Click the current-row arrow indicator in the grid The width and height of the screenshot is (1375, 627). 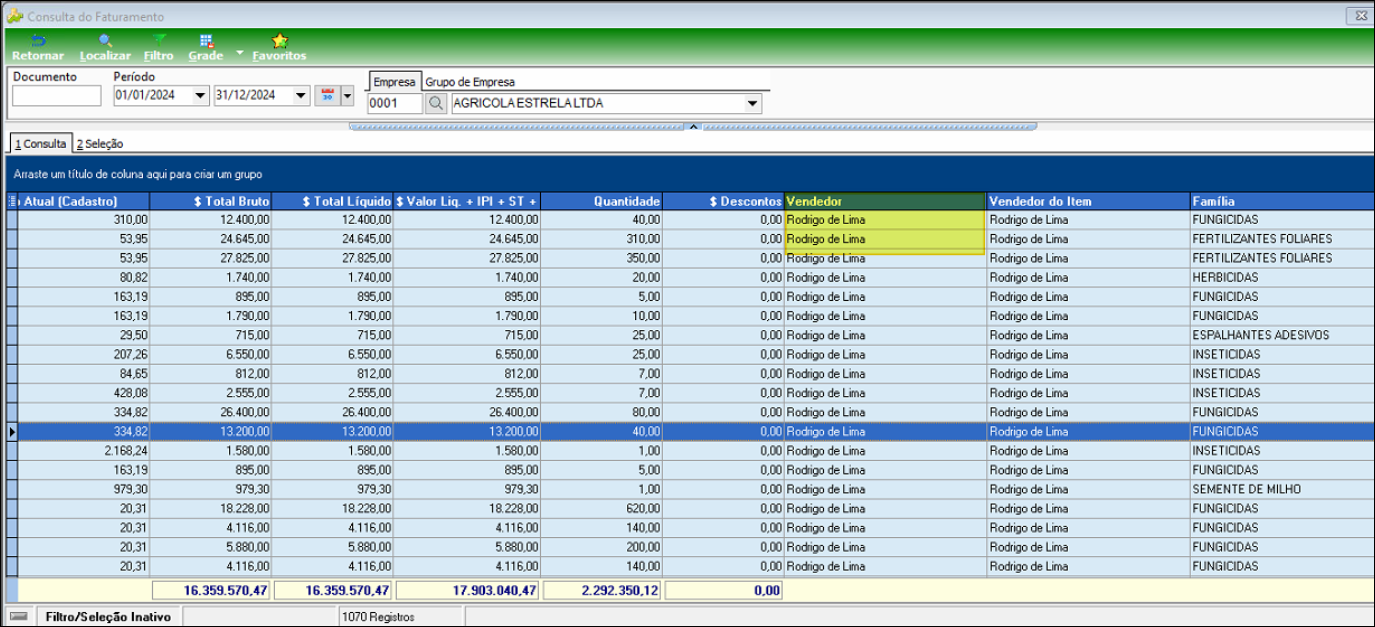coord(12,432)
